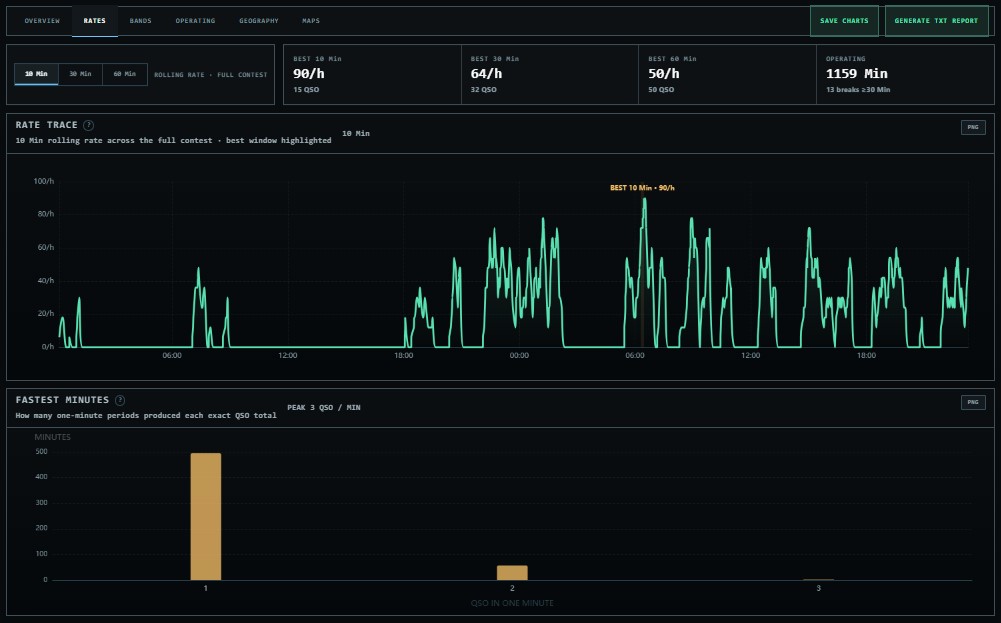Screen dimensions: 1001x623
Task: Click the 'RATE TRACE' heading
Action: coord(47,125)
